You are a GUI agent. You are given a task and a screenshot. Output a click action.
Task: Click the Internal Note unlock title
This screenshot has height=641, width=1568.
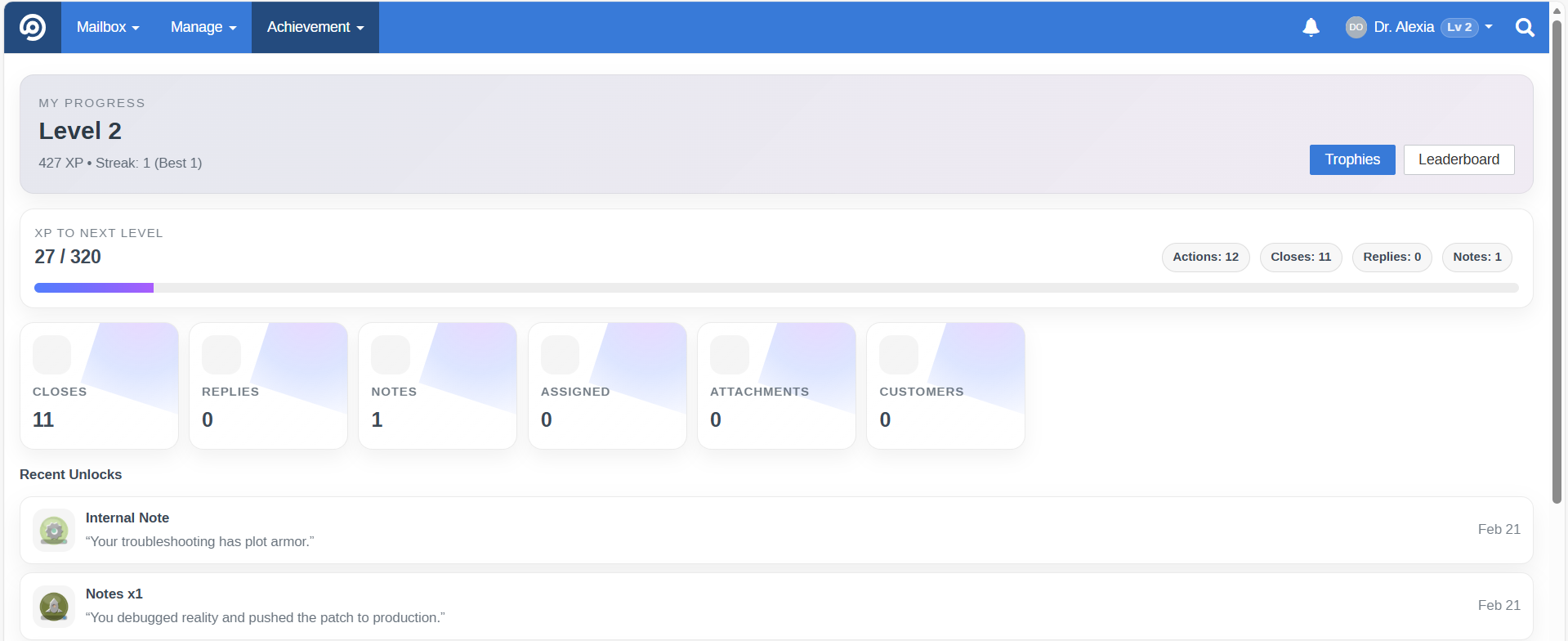127,518
